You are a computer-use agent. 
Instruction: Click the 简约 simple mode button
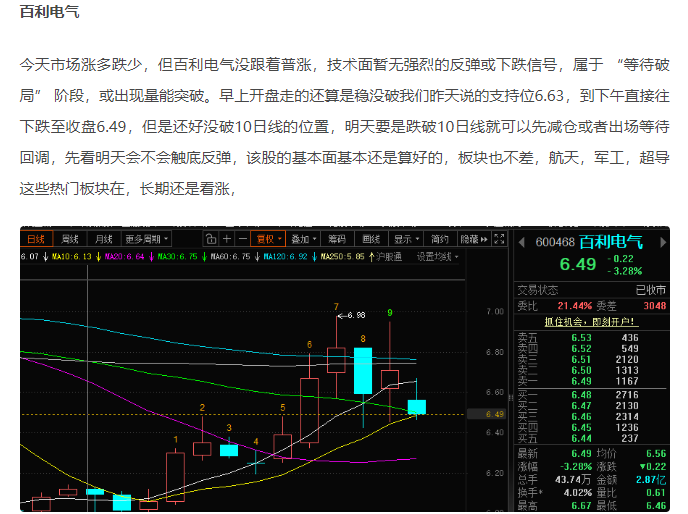point(440,239)
